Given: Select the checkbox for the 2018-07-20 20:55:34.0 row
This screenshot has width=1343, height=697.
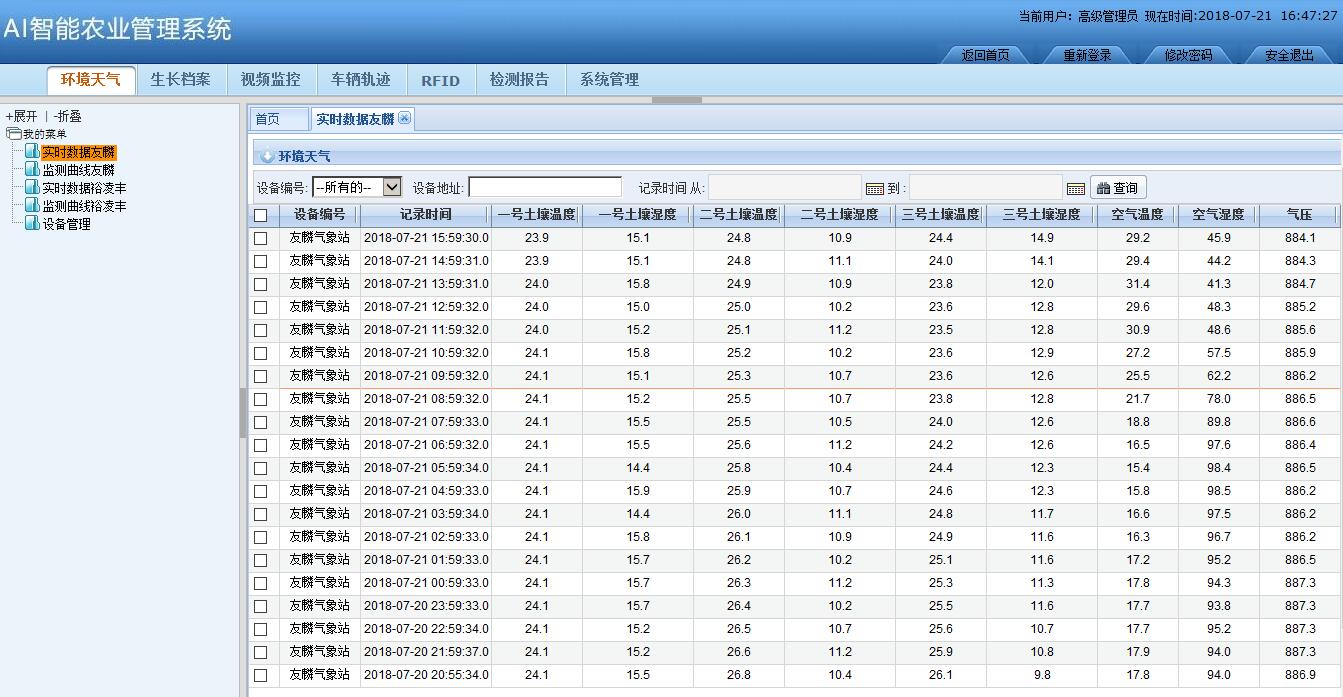Looking at the screenshot, I should tap(261, 676).
